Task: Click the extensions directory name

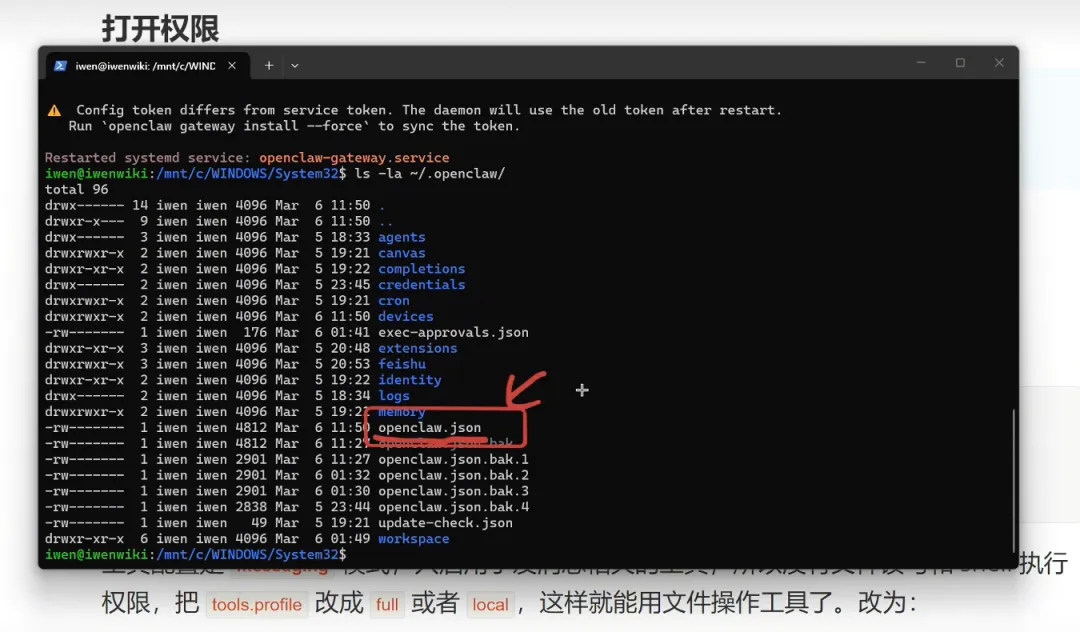Action: pos(417,348)
